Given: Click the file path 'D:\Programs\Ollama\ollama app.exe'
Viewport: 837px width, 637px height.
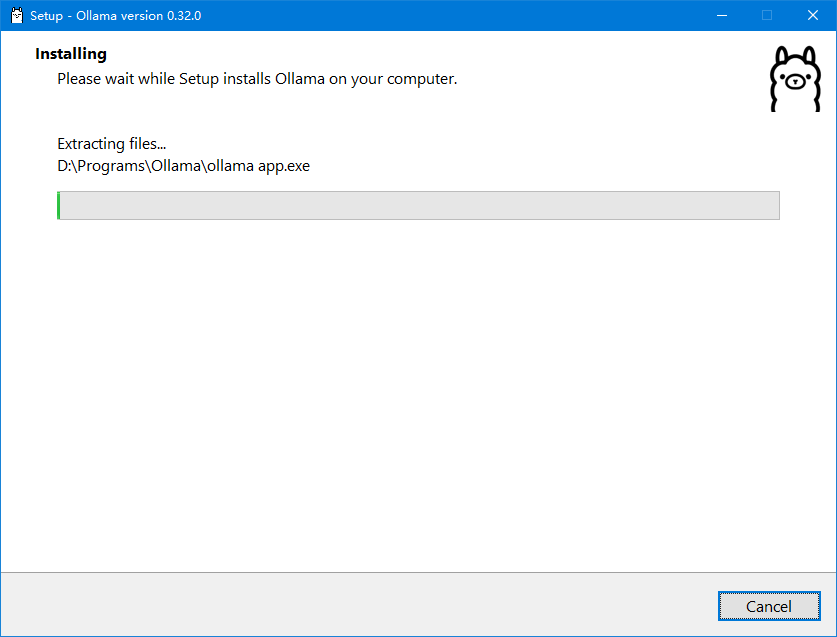Looking at the screenshot, I should tap(184, 166).
